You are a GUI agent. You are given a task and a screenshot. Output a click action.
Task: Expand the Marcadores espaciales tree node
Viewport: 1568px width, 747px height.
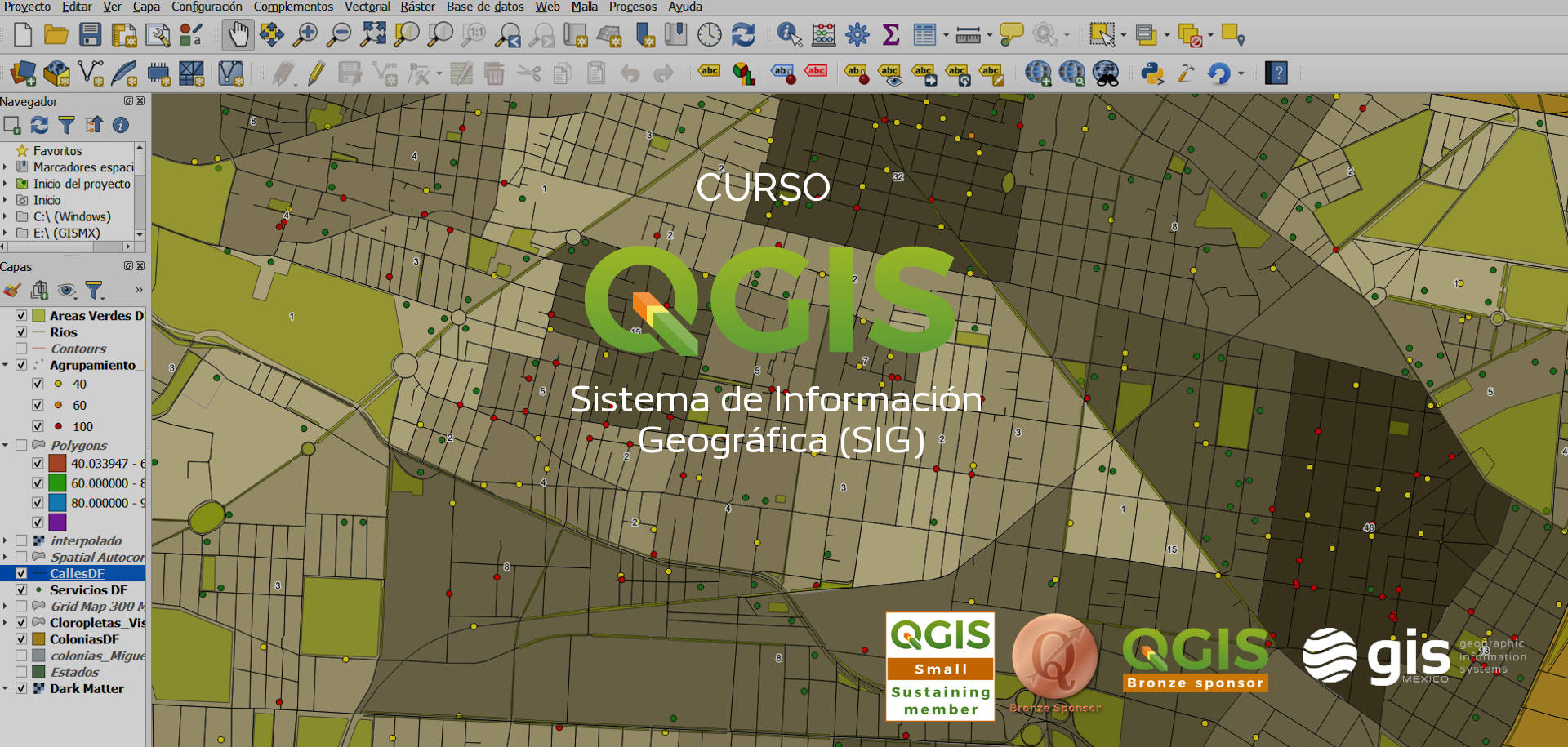pos(5,167)
